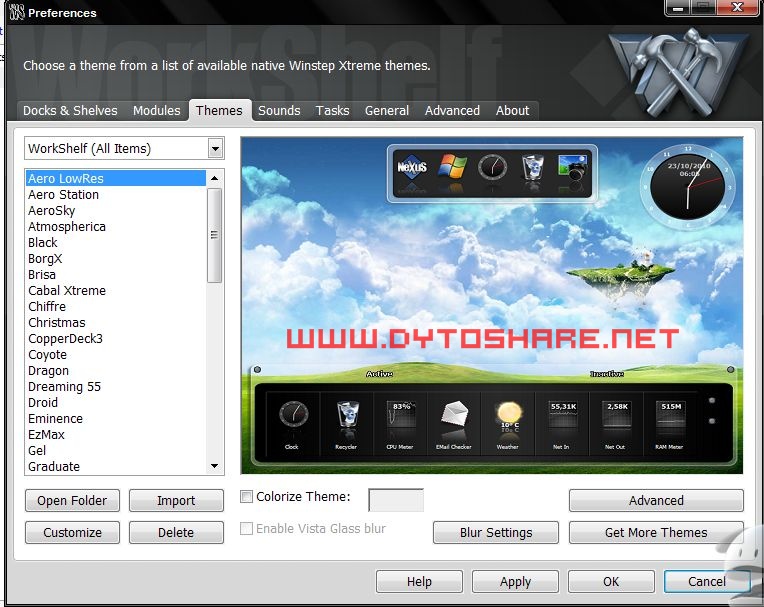Open the General tab
Screen dimensions: 764x607
click(387, 111)
